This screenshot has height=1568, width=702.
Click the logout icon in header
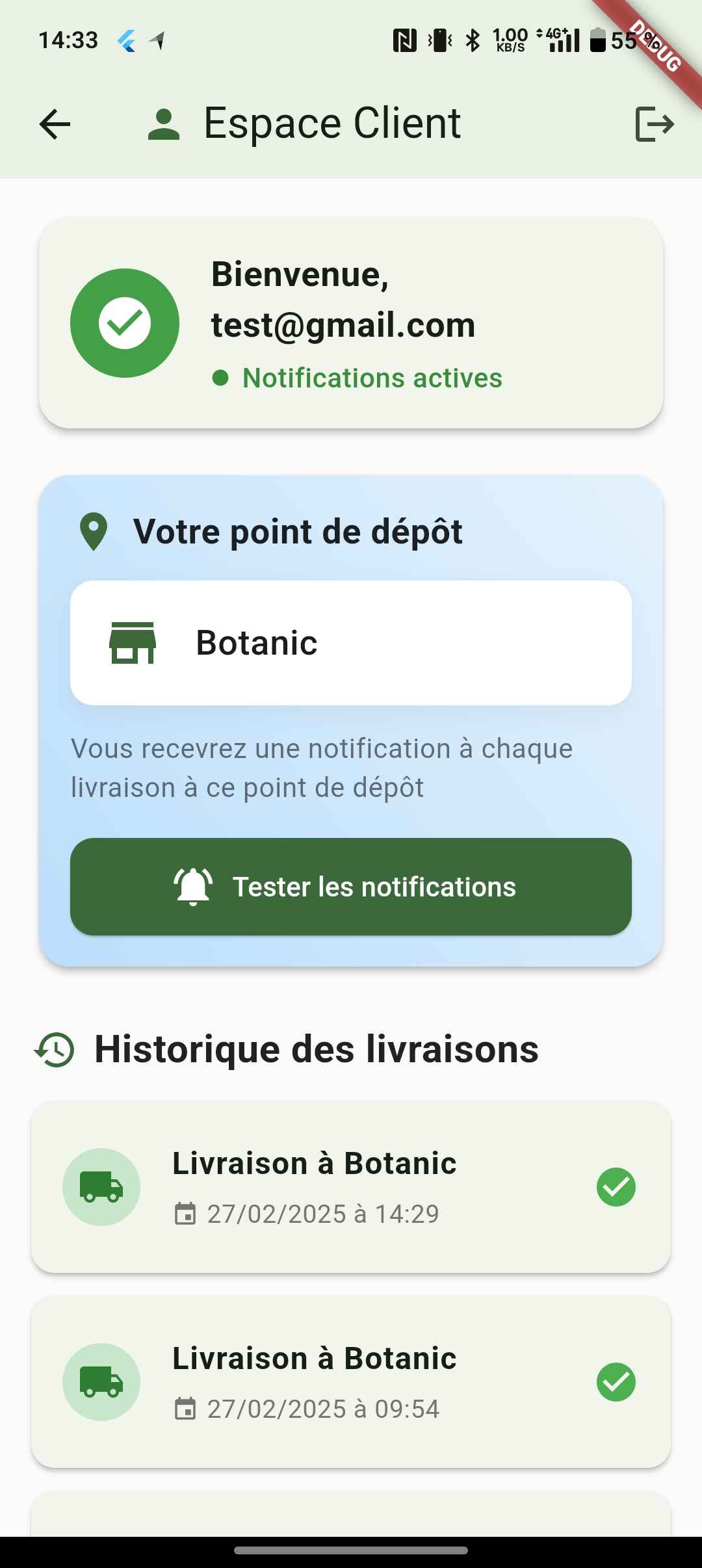[x=654, y=124]
